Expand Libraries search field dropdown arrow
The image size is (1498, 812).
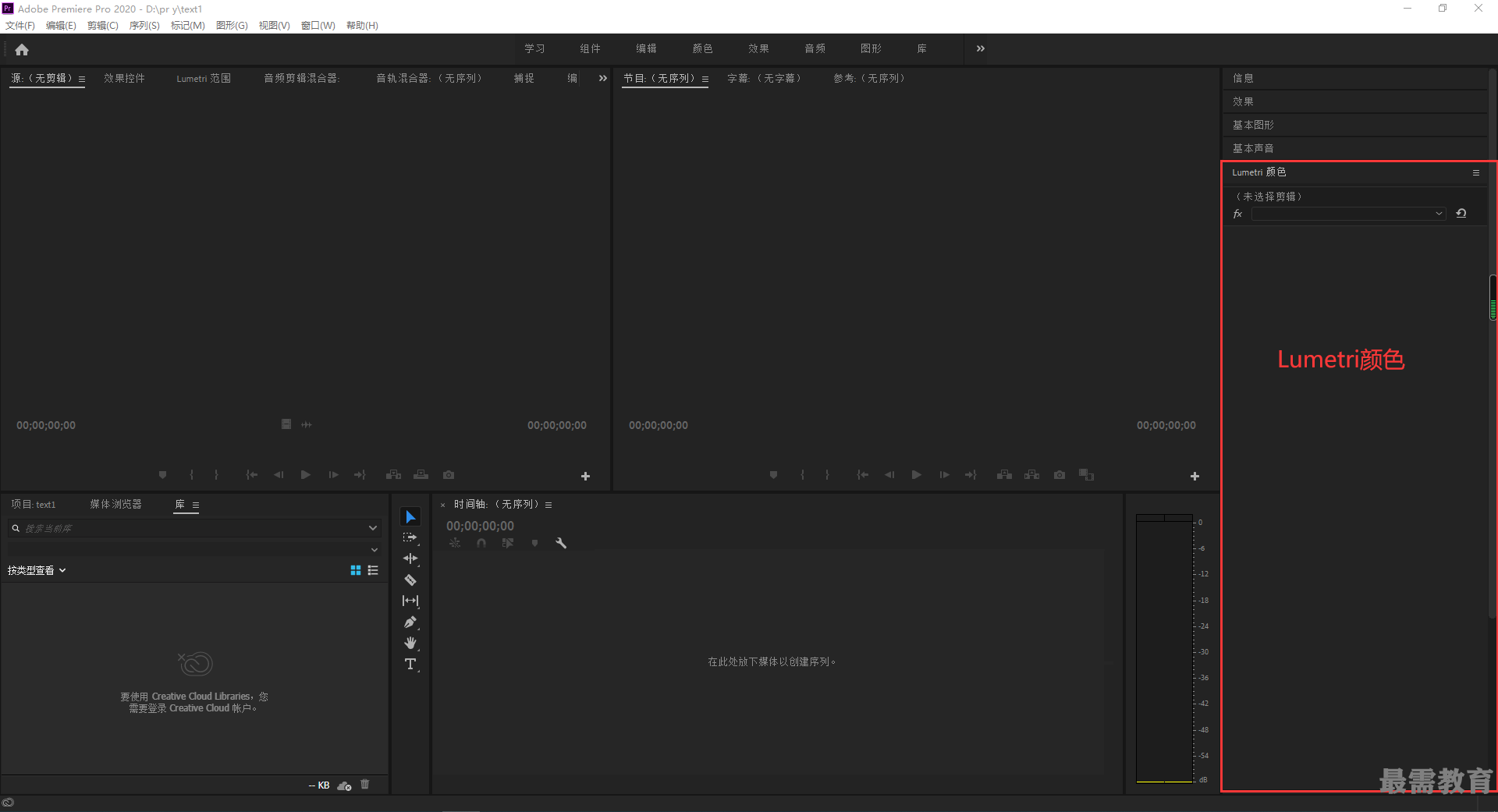click(x=373, y=528)
